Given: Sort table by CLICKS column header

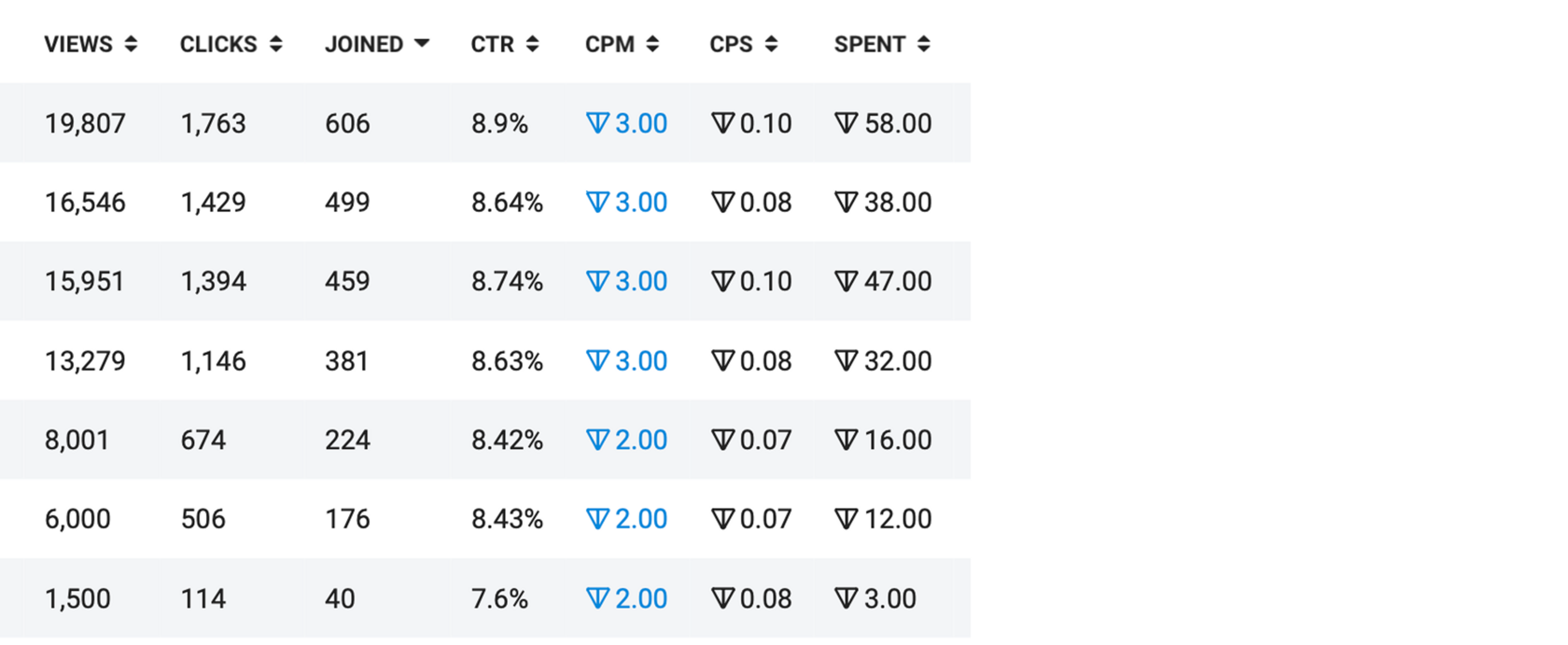Looking at the screenshot, I should click(x=218, y=44).
